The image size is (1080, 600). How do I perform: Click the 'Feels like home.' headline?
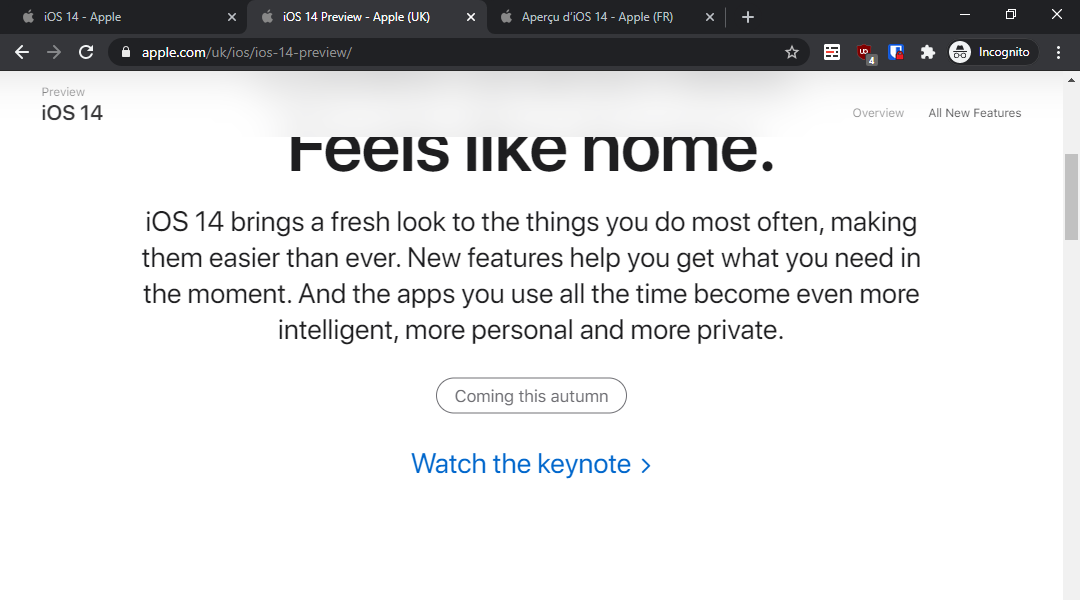[531, 152]
